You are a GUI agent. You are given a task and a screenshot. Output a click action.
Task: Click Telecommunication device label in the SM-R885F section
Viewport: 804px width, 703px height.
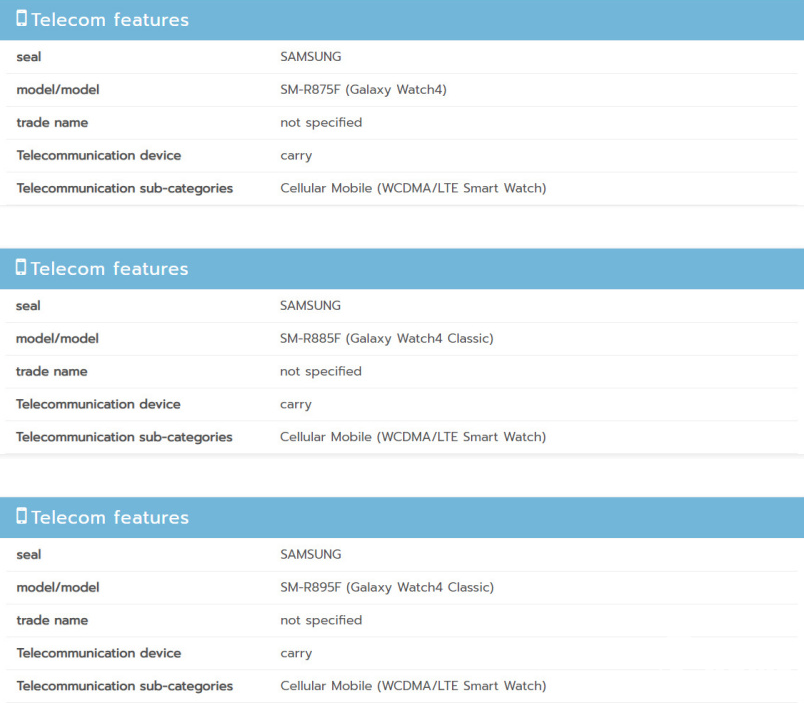point(98,405)
